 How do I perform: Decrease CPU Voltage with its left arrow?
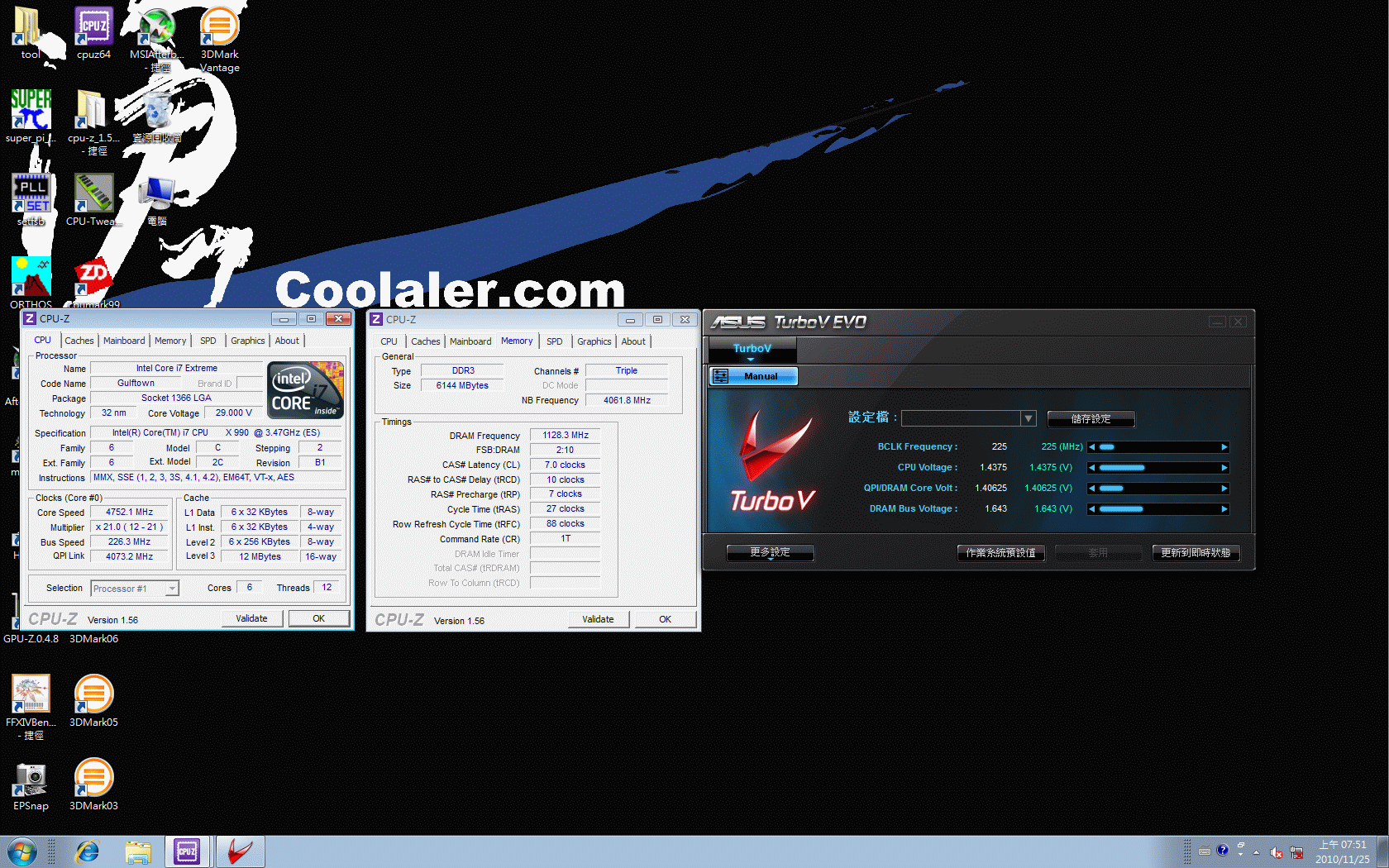click(1091, 468)
